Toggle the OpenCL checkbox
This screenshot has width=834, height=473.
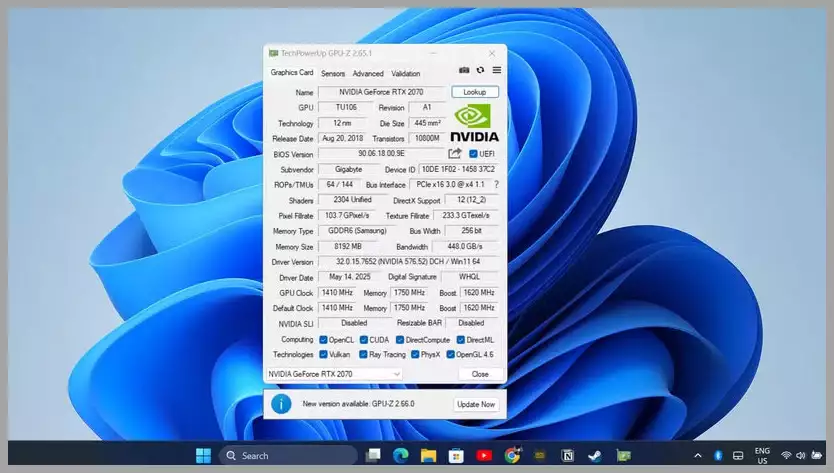click(323, 339)
